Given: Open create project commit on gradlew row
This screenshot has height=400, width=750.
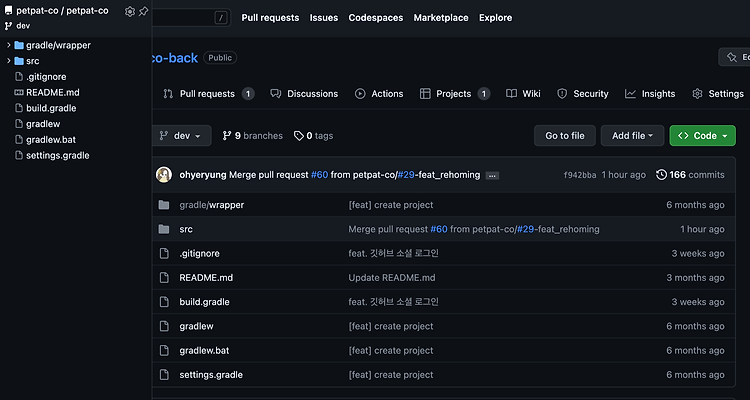Looking at the screenshot, I should (391, 326).
